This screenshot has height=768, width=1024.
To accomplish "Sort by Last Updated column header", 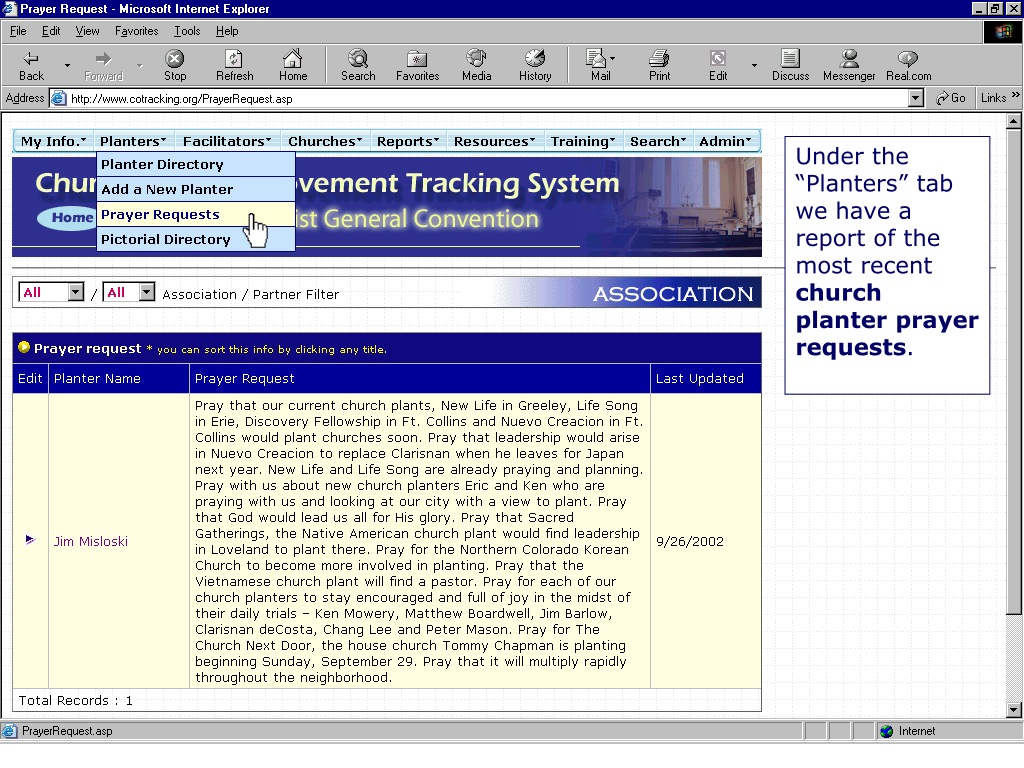I will 699,379.
